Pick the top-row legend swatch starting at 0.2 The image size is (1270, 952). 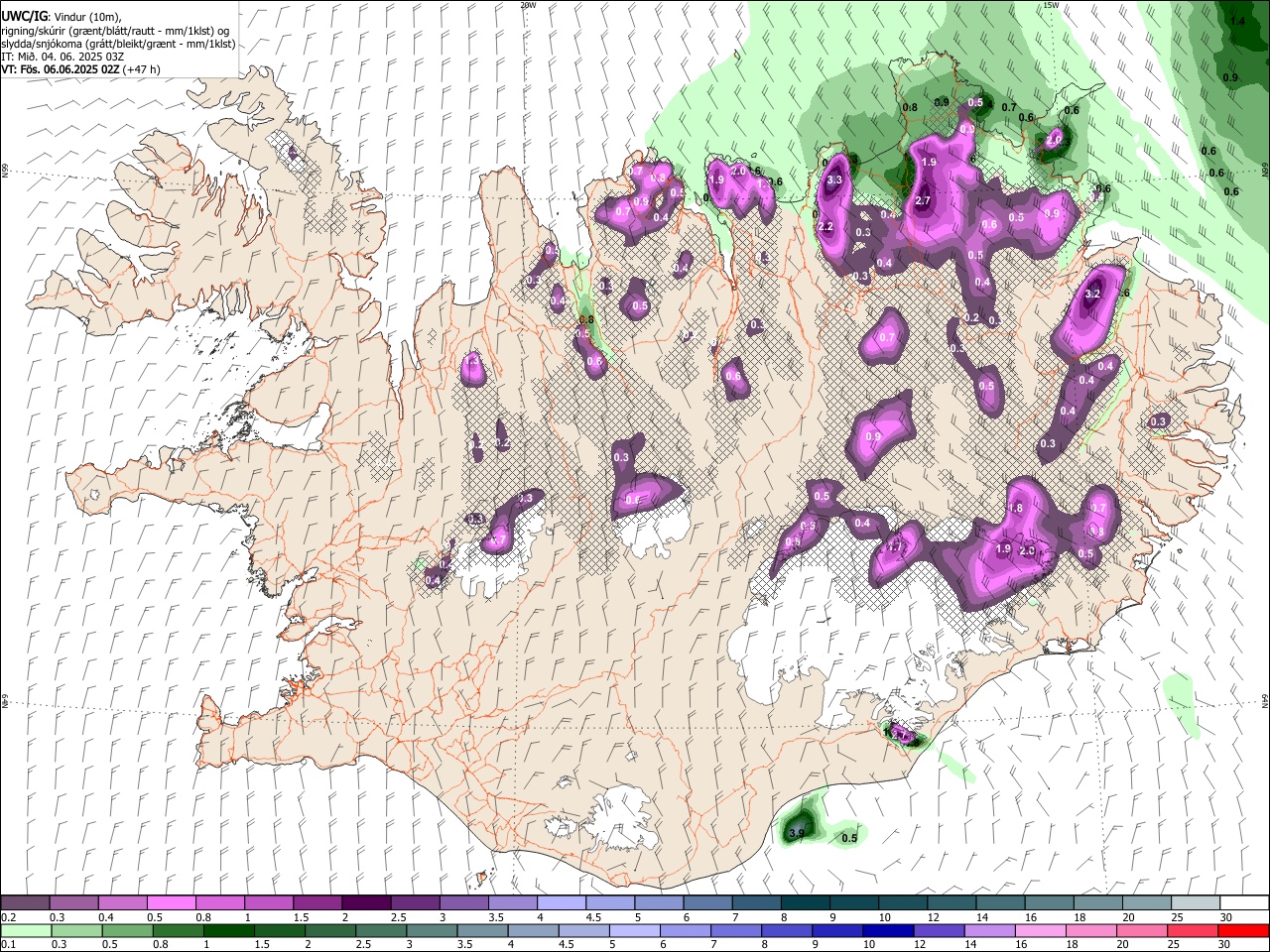point(26,903)
